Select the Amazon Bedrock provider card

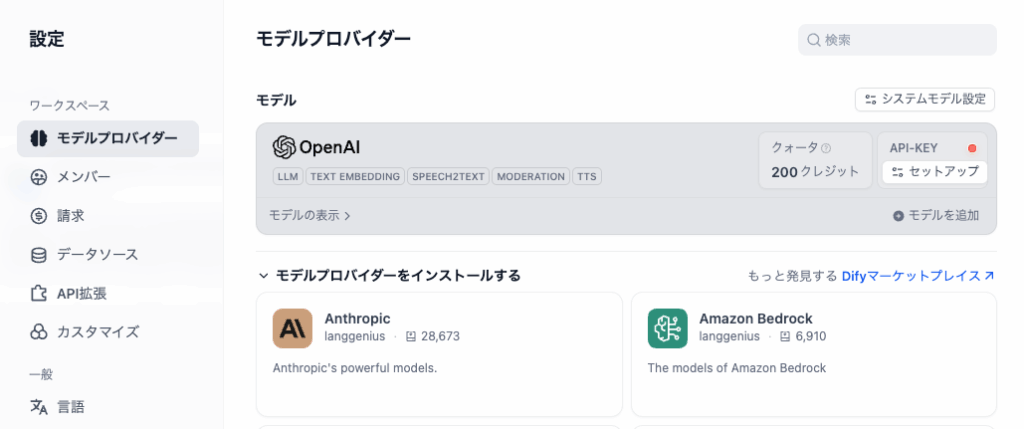813,354
